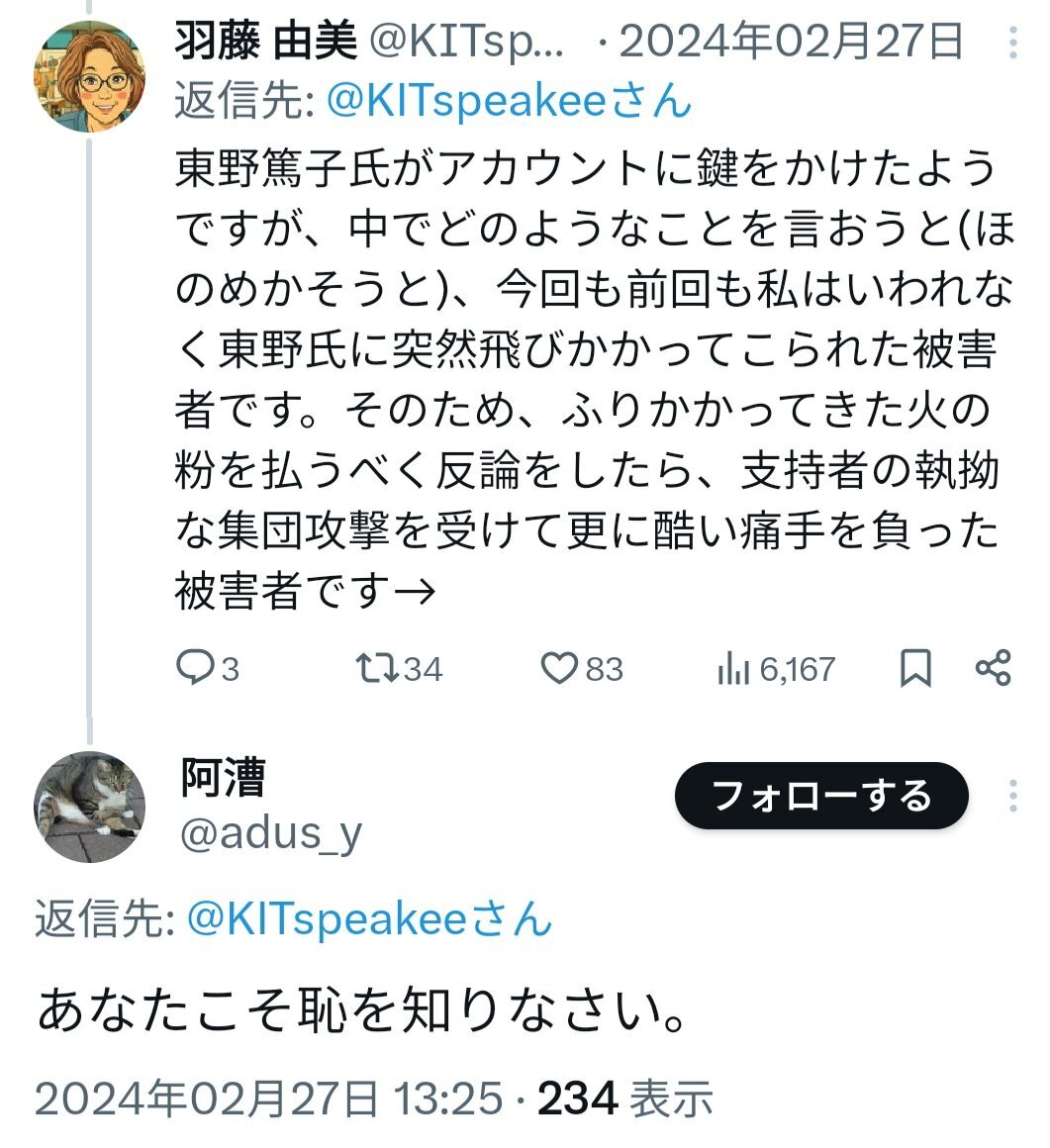Bookmark 羽藤 由美's tweet

pos(915,670)
